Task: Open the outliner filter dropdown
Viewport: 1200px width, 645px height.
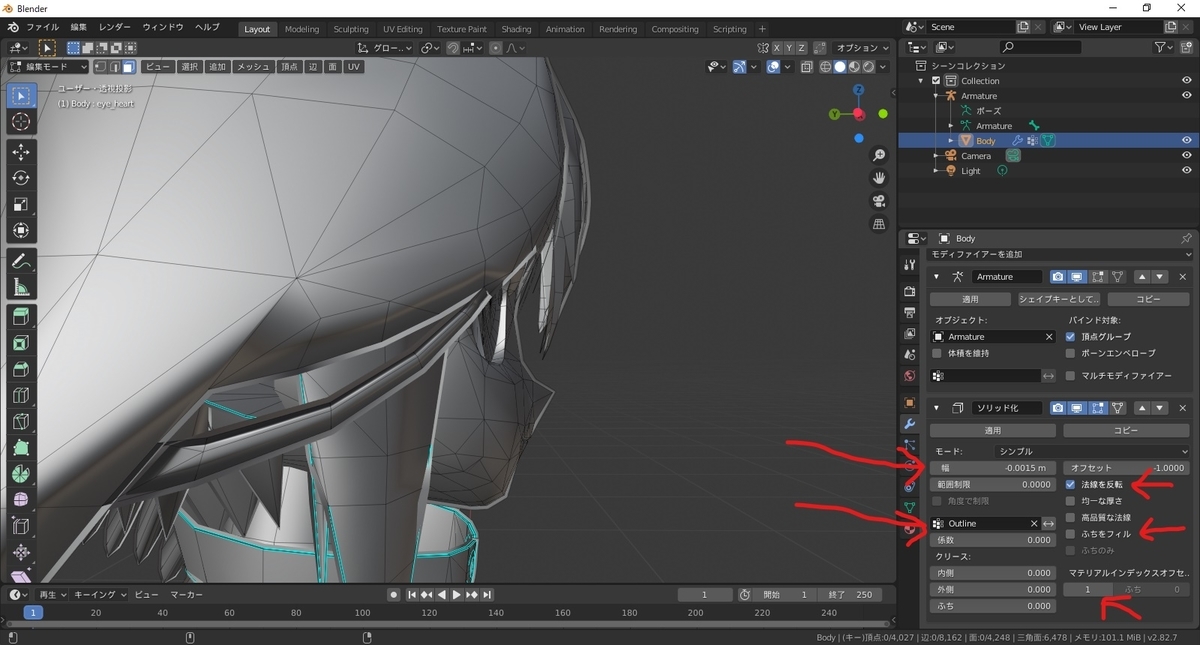Action: 1165,47
